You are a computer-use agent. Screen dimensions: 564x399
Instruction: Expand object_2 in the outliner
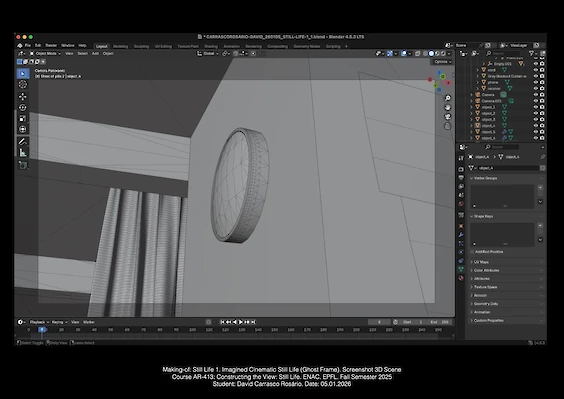click(472, 113)
